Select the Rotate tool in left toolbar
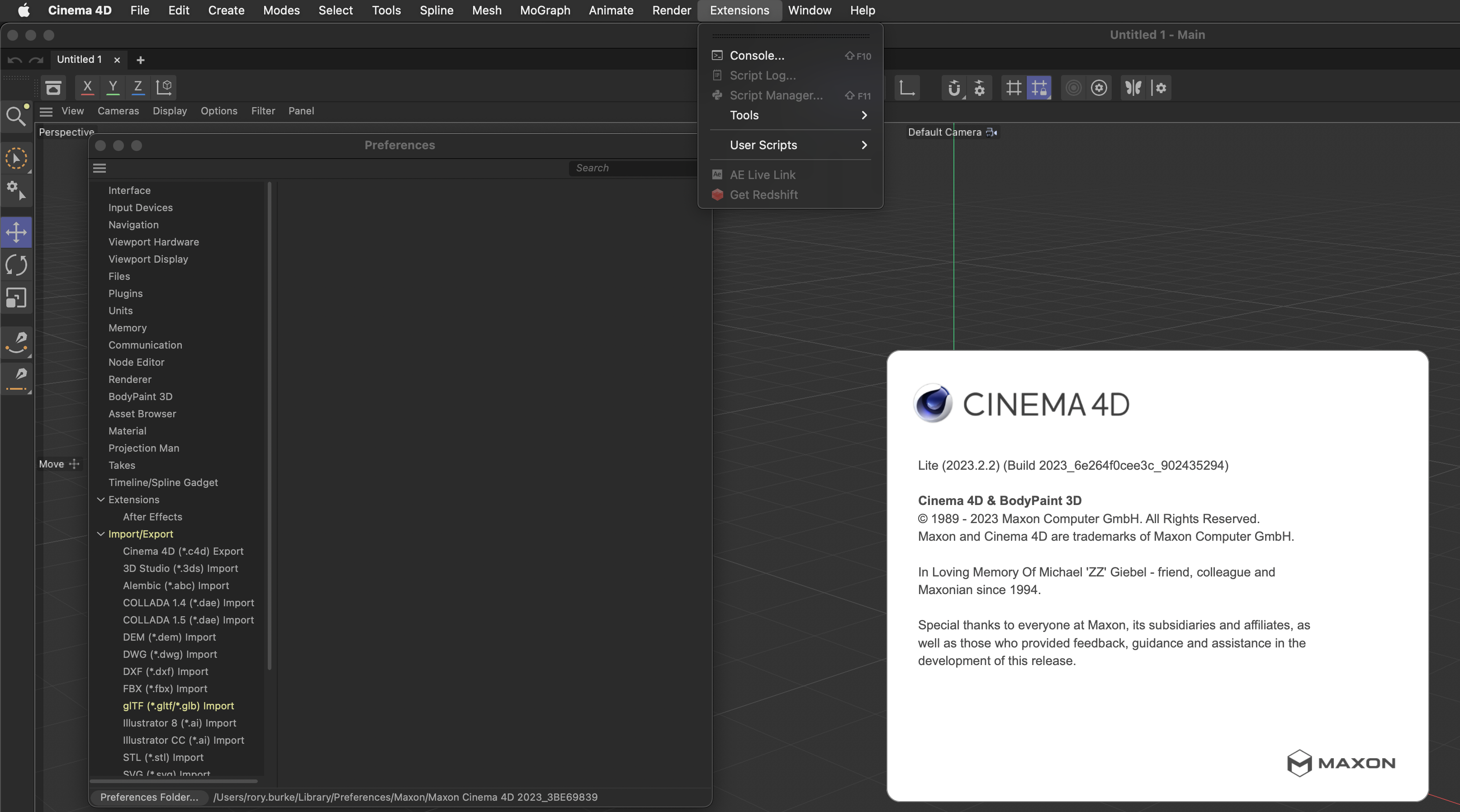The width and height of the screenshot is (1460, 812). 16,265
